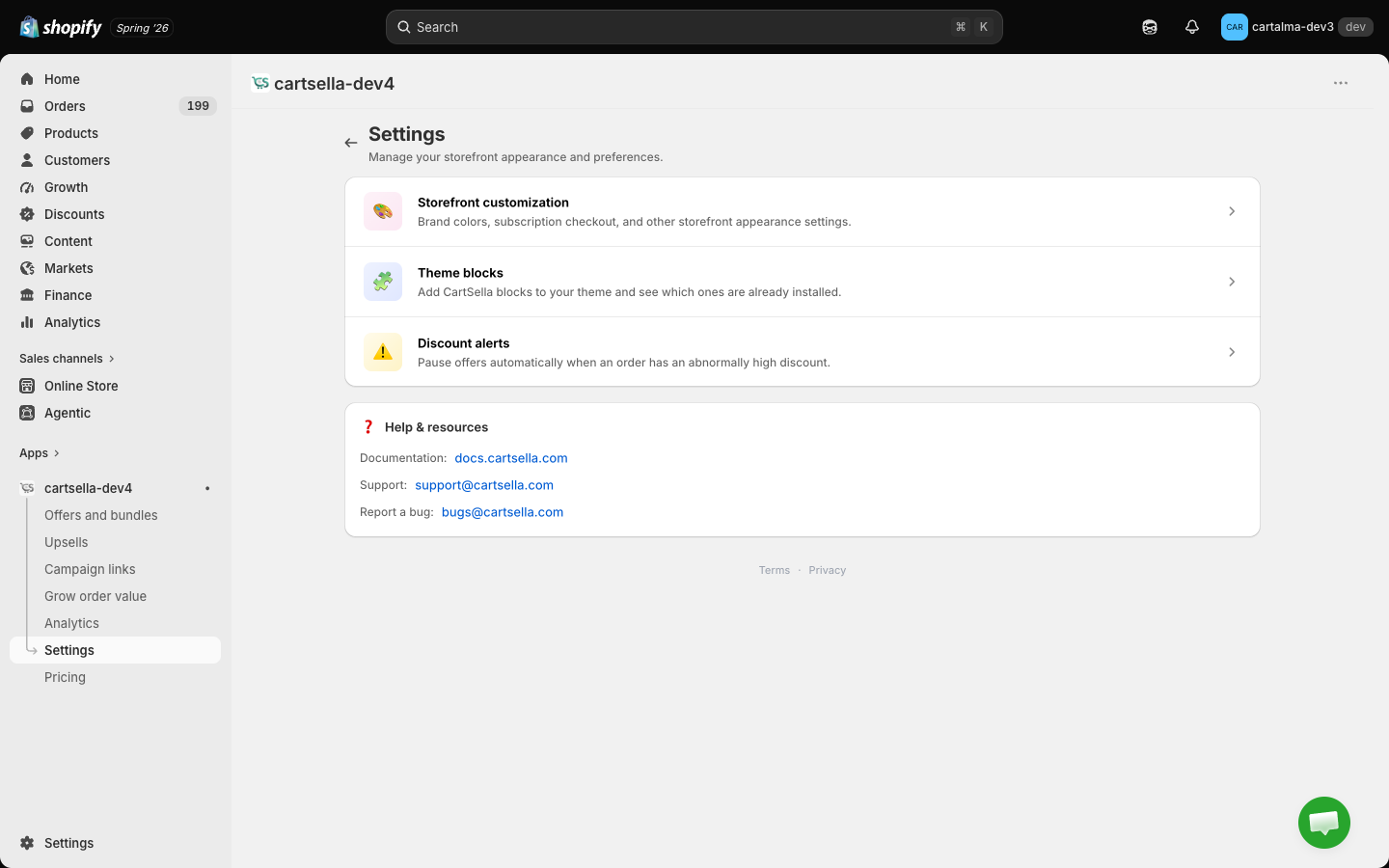Open the sidekick assistant icon in top bar
The height and width of the screenshot is (868, 1389).
pos(1150,27)
